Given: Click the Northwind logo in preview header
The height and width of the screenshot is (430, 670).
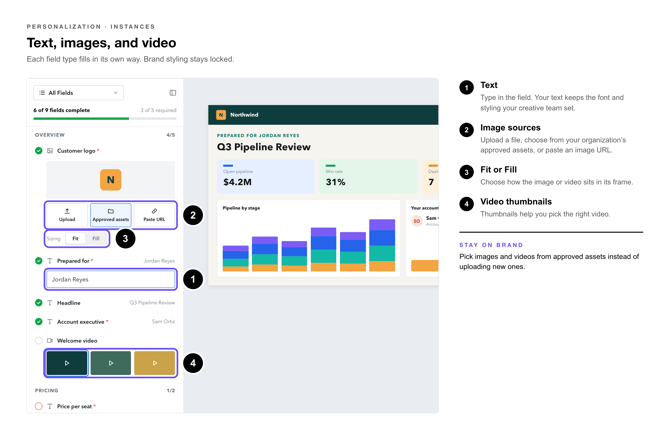Looking at the screenshot, I should 221,115.
